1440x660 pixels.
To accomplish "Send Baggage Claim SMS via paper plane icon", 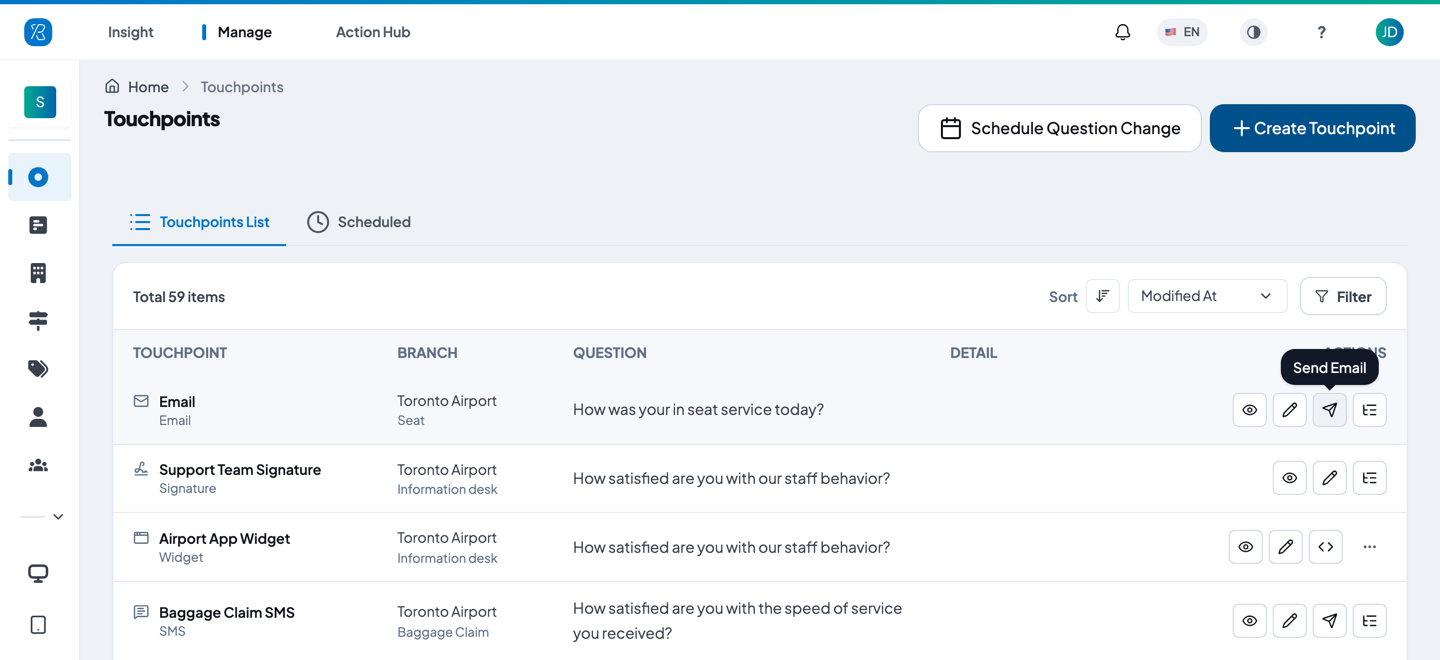I will point(1330,621).
